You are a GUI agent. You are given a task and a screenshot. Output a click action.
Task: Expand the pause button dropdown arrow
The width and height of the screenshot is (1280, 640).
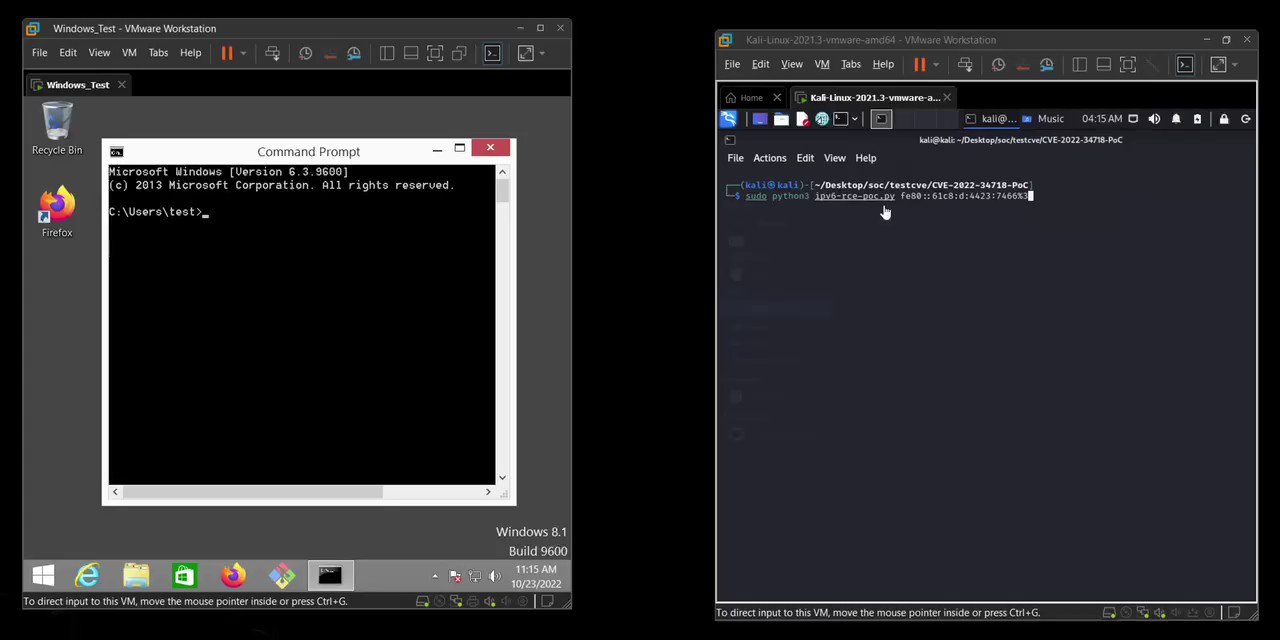pyautogui.click(x=244, y=53)
